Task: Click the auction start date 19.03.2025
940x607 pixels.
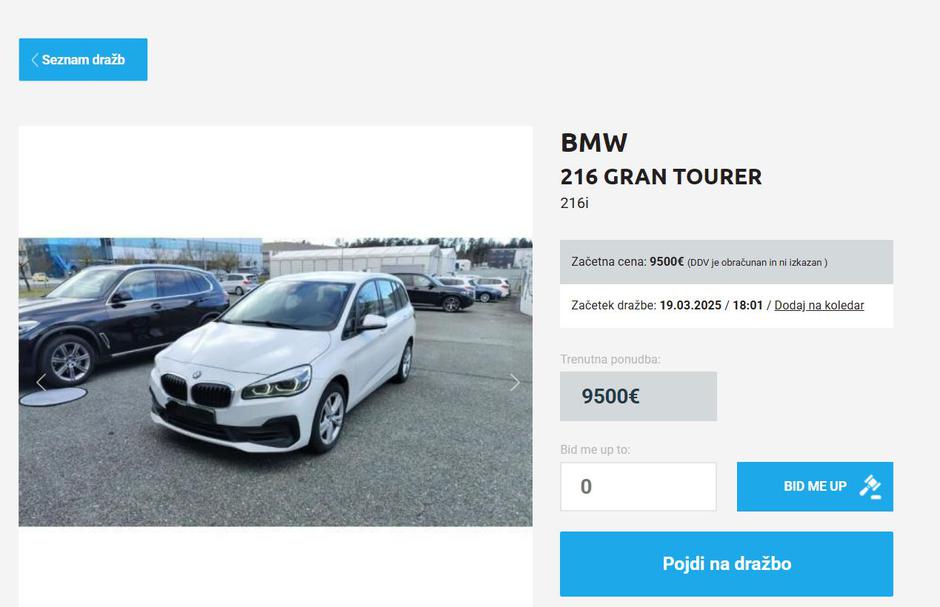Action: (690, 306)
